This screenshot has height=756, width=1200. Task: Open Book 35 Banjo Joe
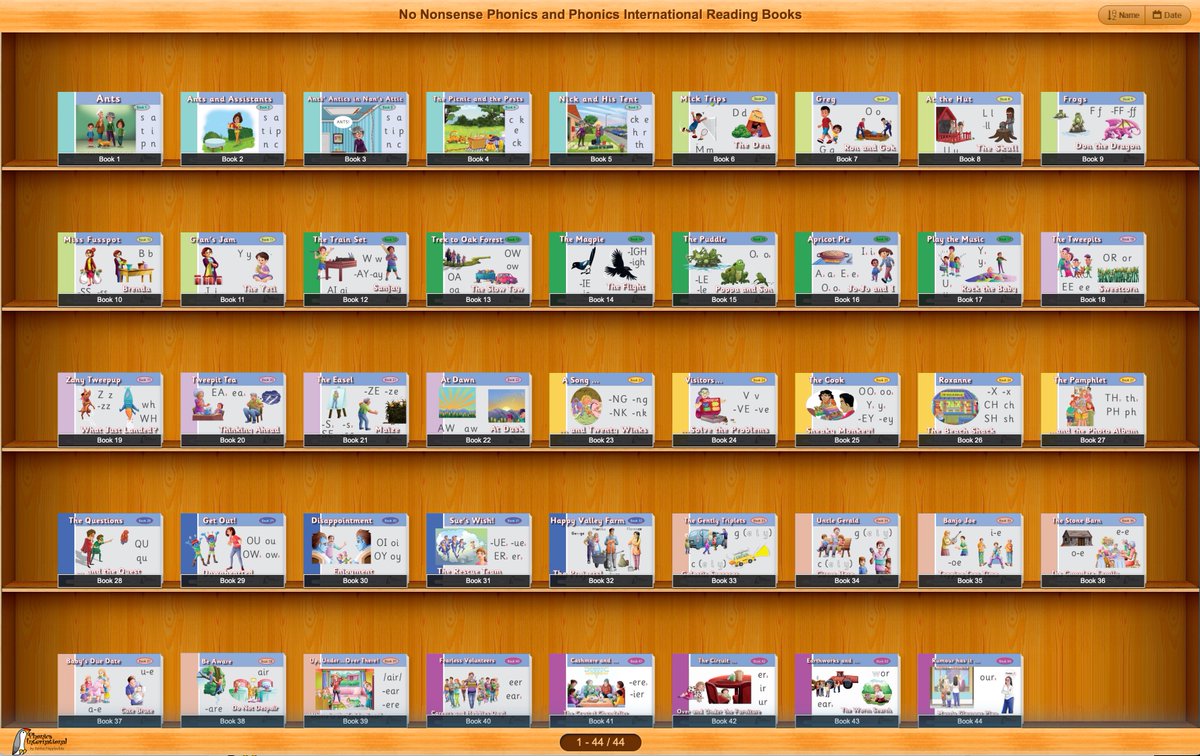[971, 550]
